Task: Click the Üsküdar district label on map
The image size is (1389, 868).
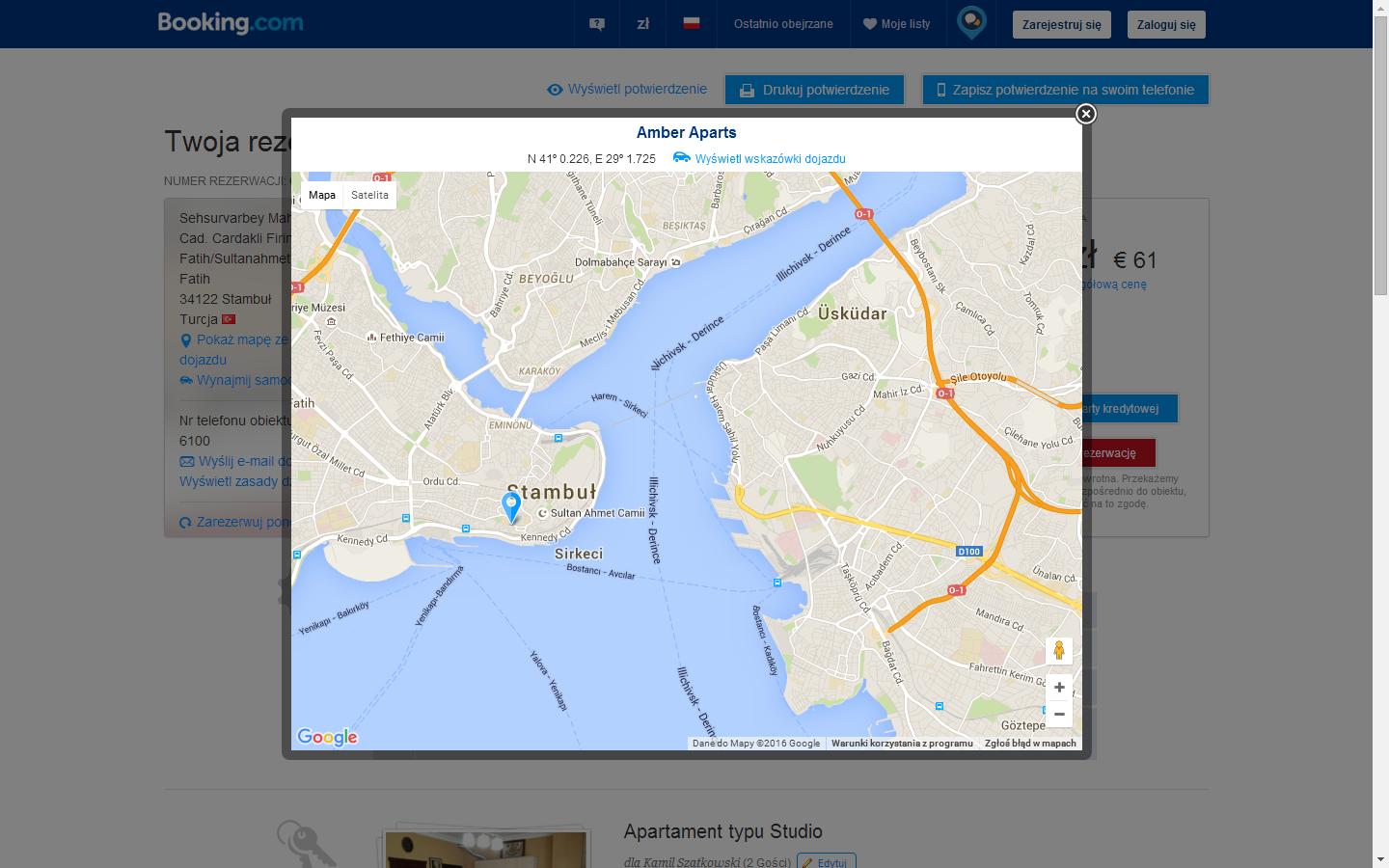Action: pyautogui.click(x=852, y=313)
